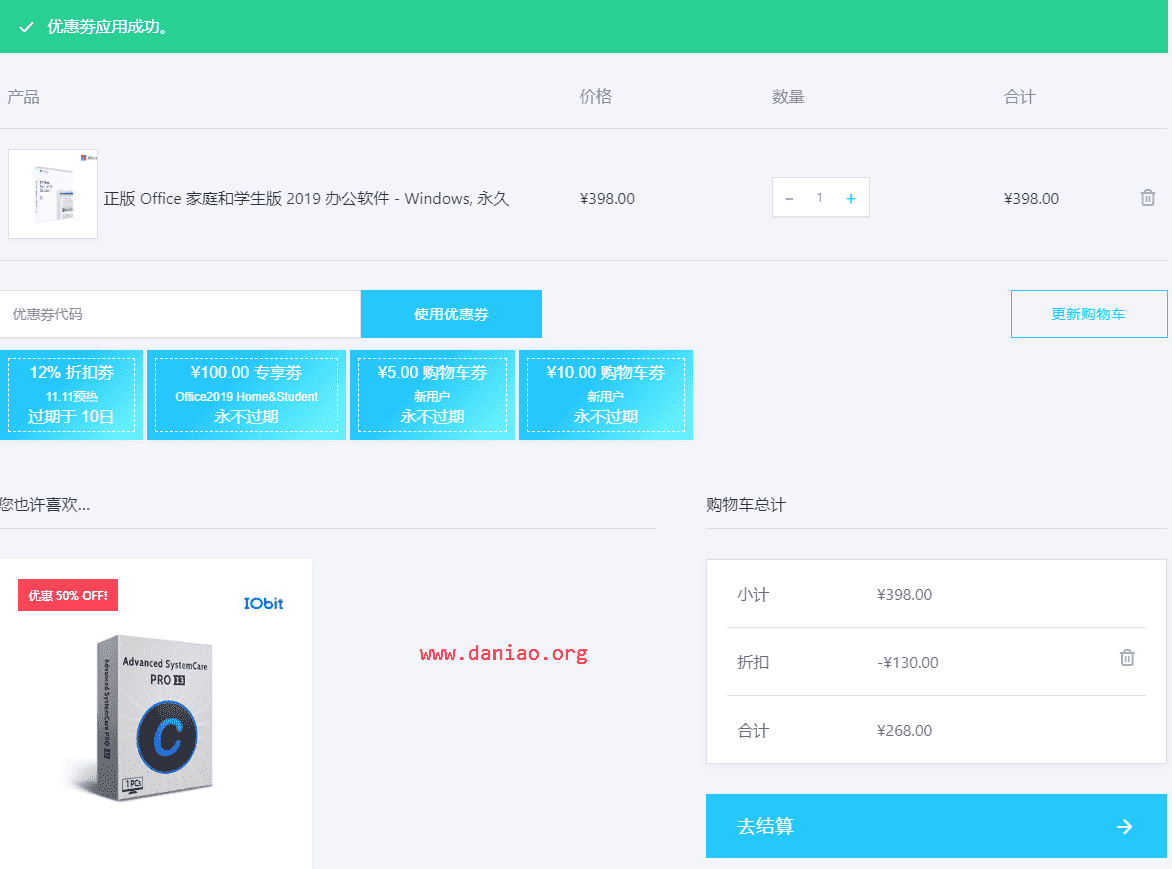Open the Office 2019 product thumbnail
Viewport: 1172px width, 869px height.
(53, 194)
